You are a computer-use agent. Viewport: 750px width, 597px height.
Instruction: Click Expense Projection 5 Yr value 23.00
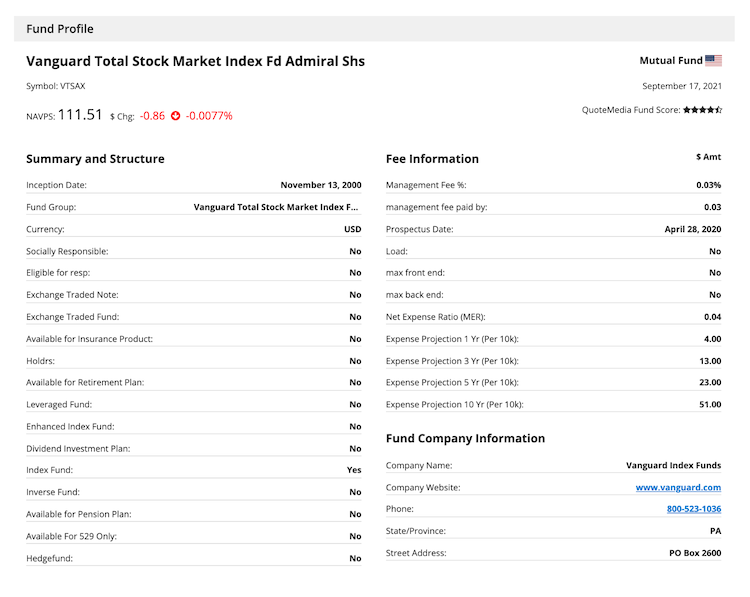(710, 382)
